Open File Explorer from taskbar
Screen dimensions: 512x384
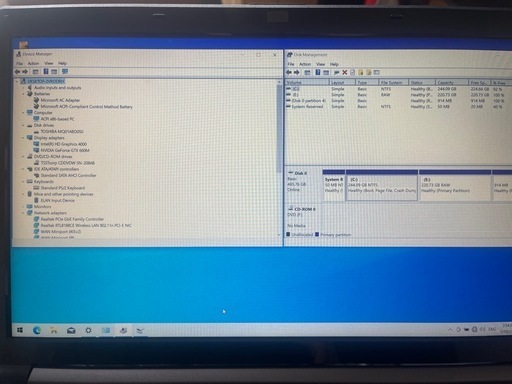(x=54, y=330)
